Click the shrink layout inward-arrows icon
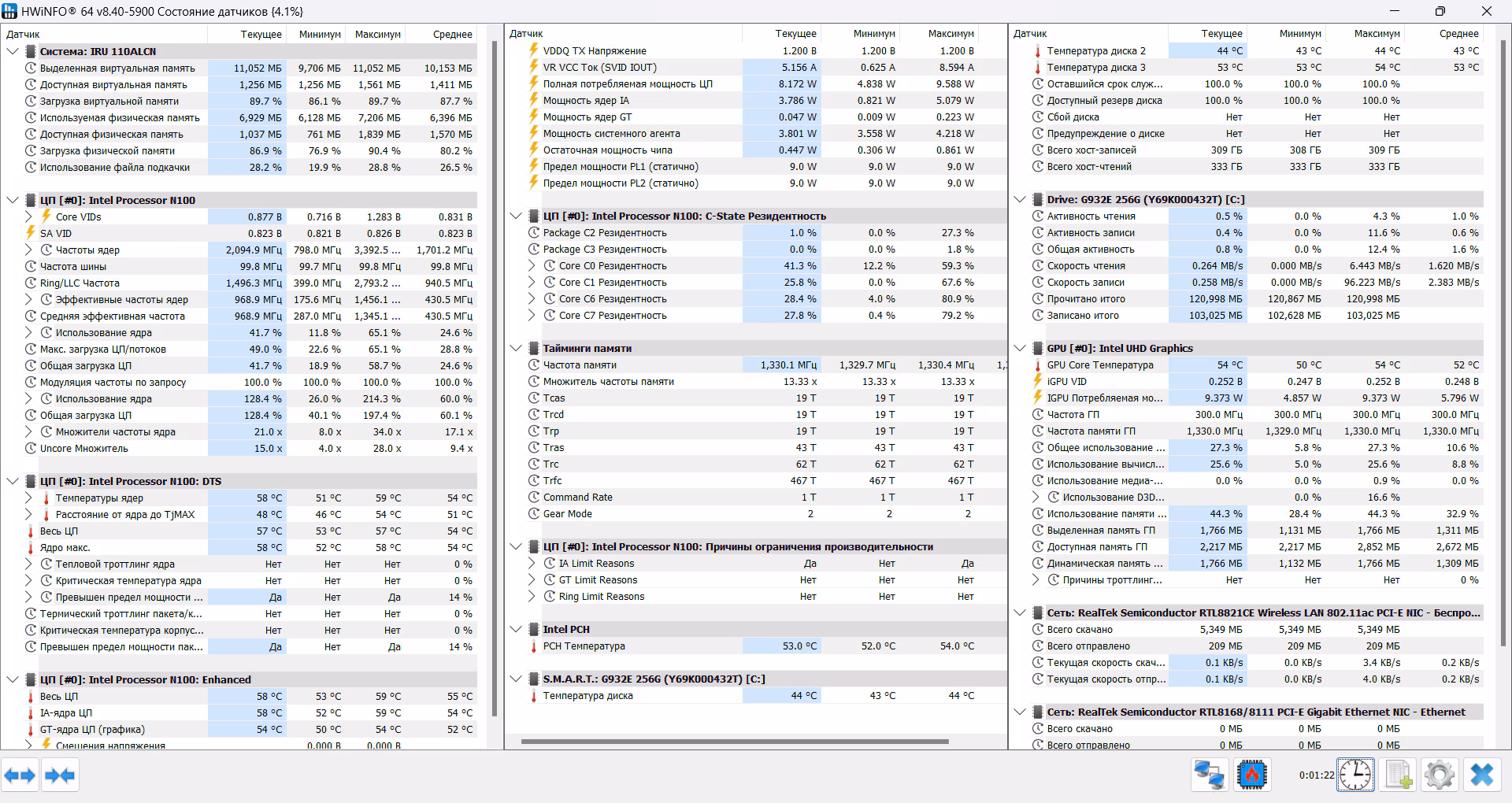Screen dimensions: 1512x803 point(60,775)
